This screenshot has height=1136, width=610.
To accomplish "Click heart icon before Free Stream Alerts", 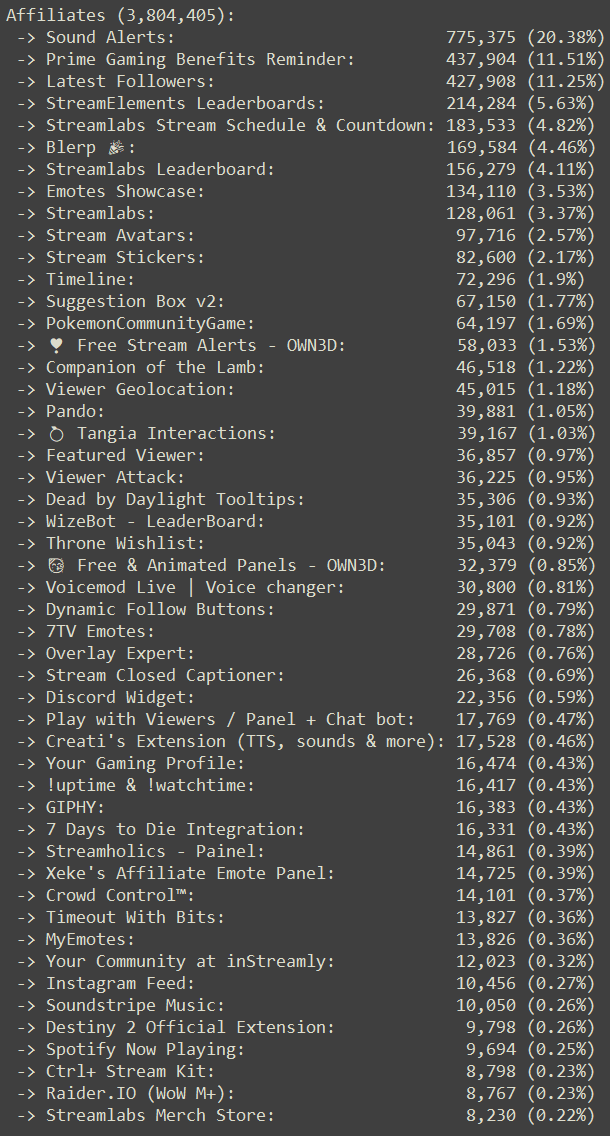I will click(56, 346).
